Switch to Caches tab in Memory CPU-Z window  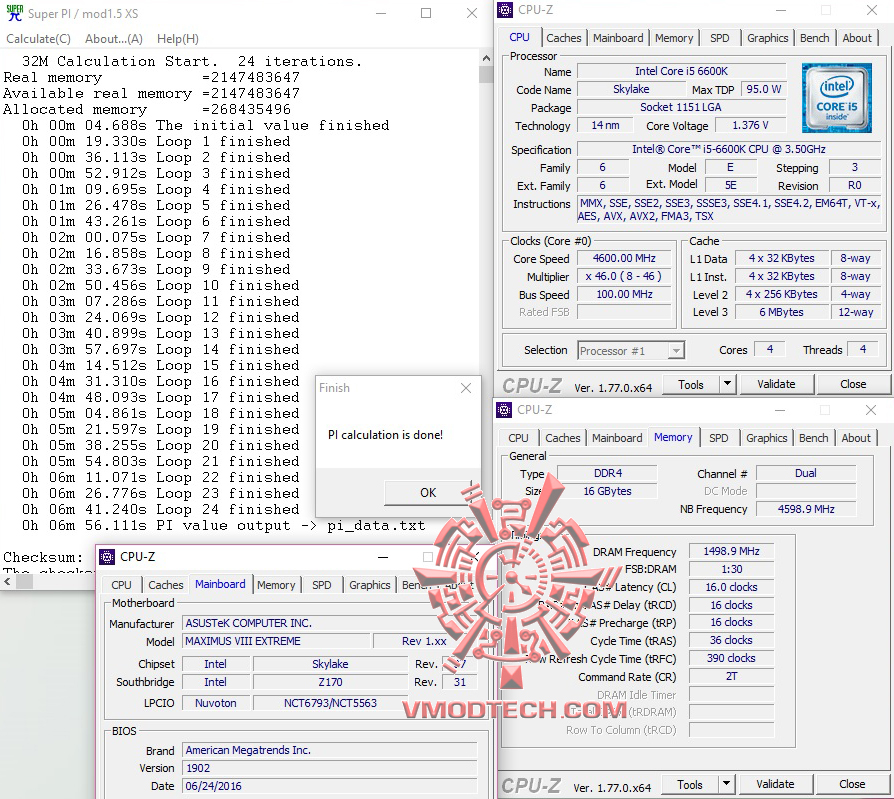point(562,438)
